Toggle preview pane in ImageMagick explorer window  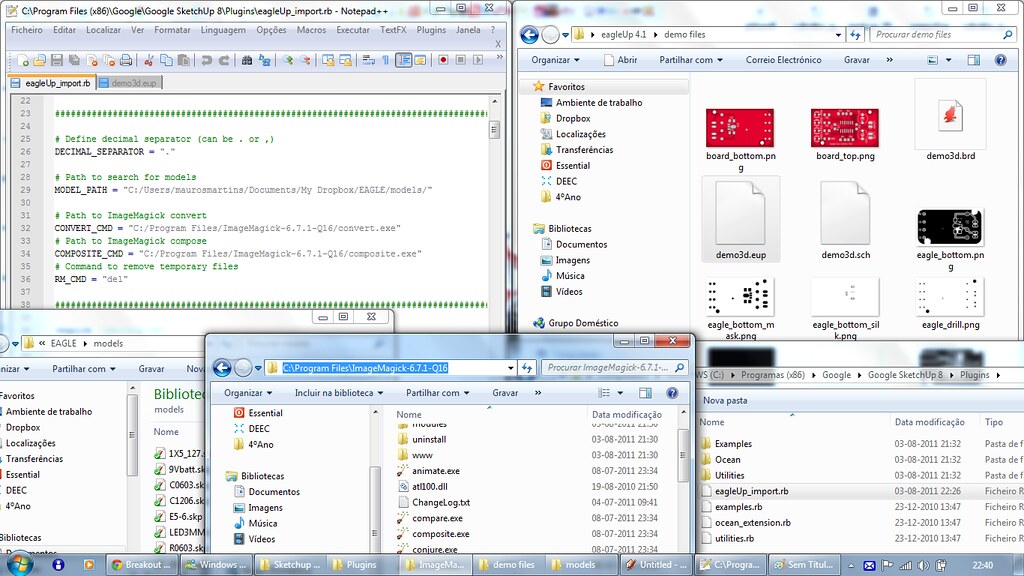pos(645,392)
